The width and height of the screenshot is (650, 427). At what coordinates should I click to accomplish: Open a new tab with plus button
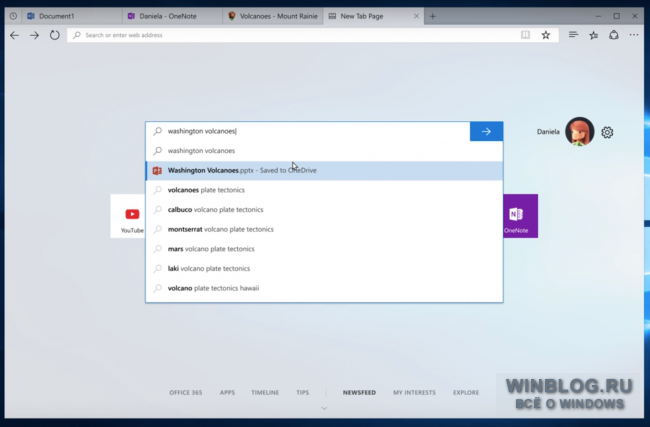pyautogui.click(x=433, y=16)
